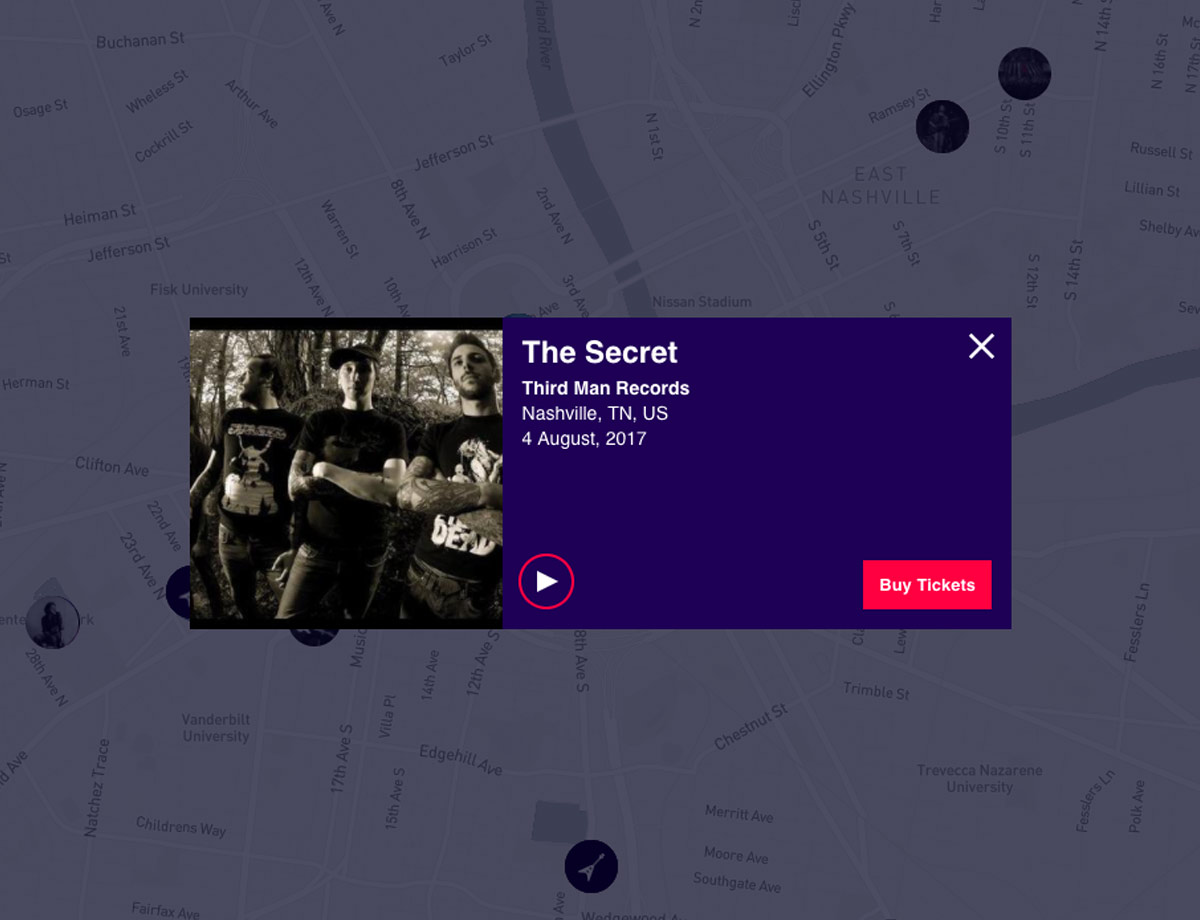Viewport: 1200px width, 920px height.
Task: Click The Secret event title
Action: [599, 352]
